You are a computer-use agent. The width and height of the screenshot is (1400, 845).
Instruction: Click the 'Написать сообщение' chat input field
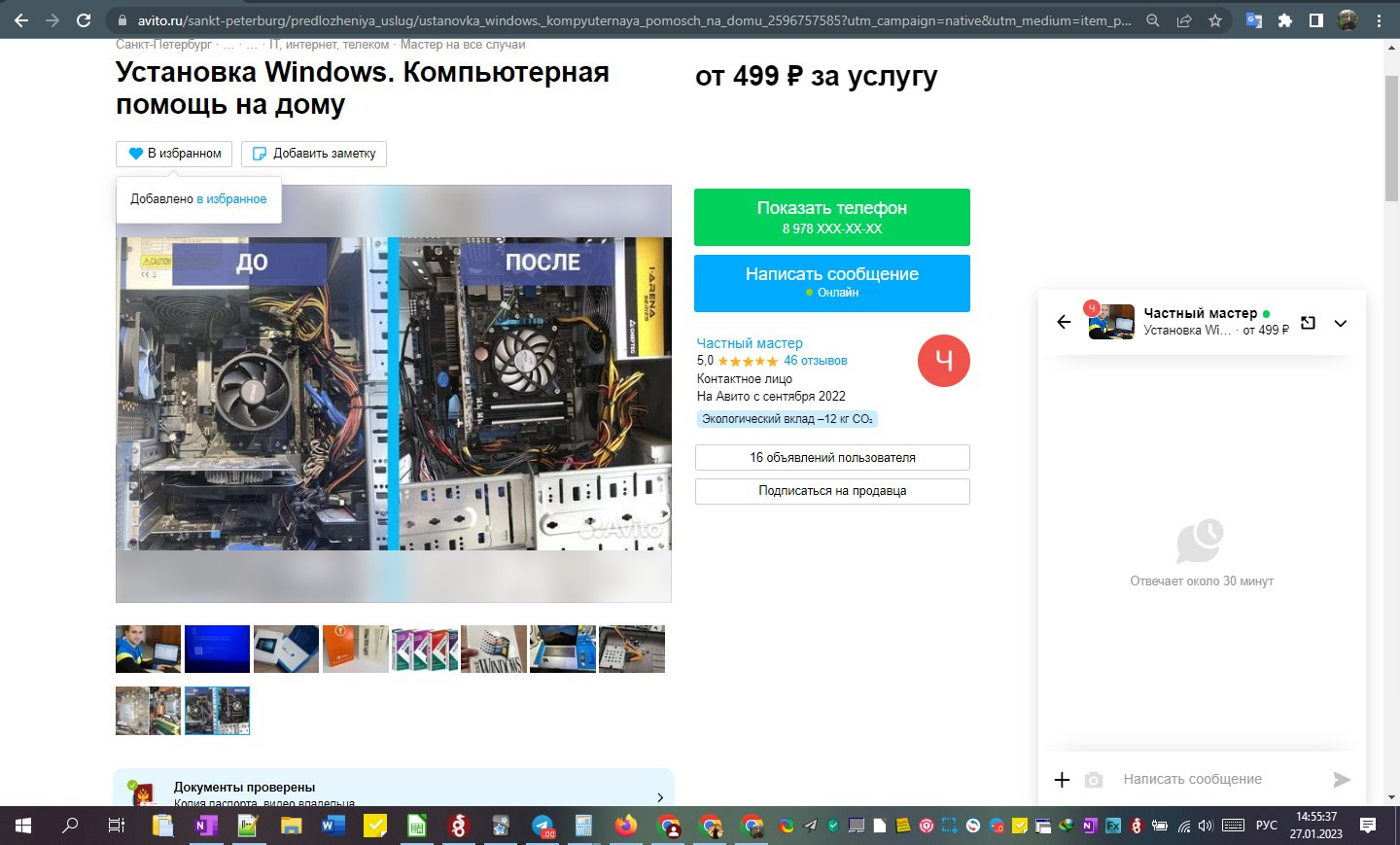click(x=1221, y=779)
